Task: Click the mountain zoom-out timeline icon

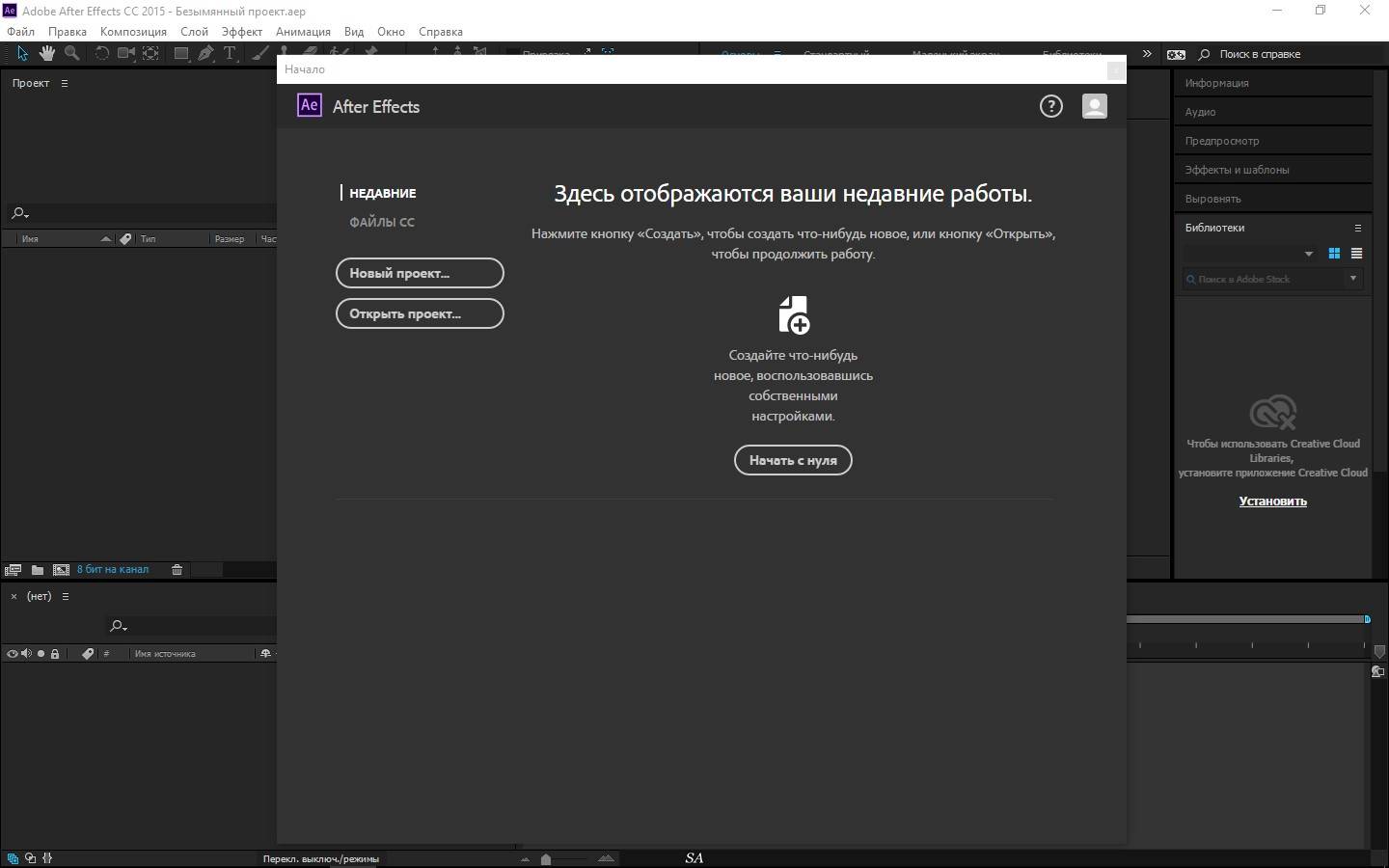Action: tap(525, 858)
